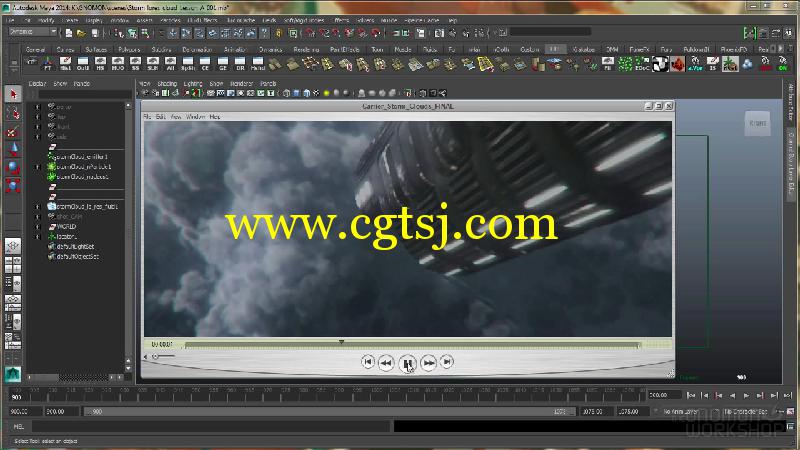Click the movie player progress bar
Screen dimensions: 800x450
pos(412,345)
